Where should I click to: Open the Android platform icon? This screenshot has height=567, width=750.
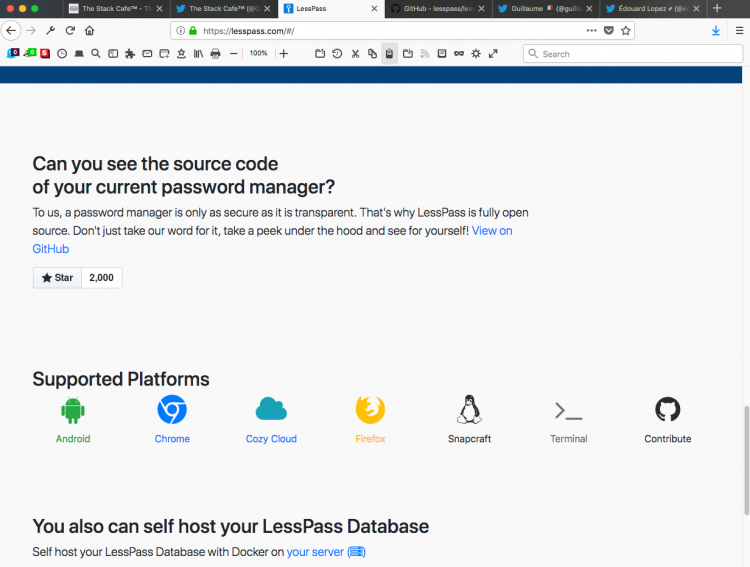pyautogui.click(x=73, y=410)
